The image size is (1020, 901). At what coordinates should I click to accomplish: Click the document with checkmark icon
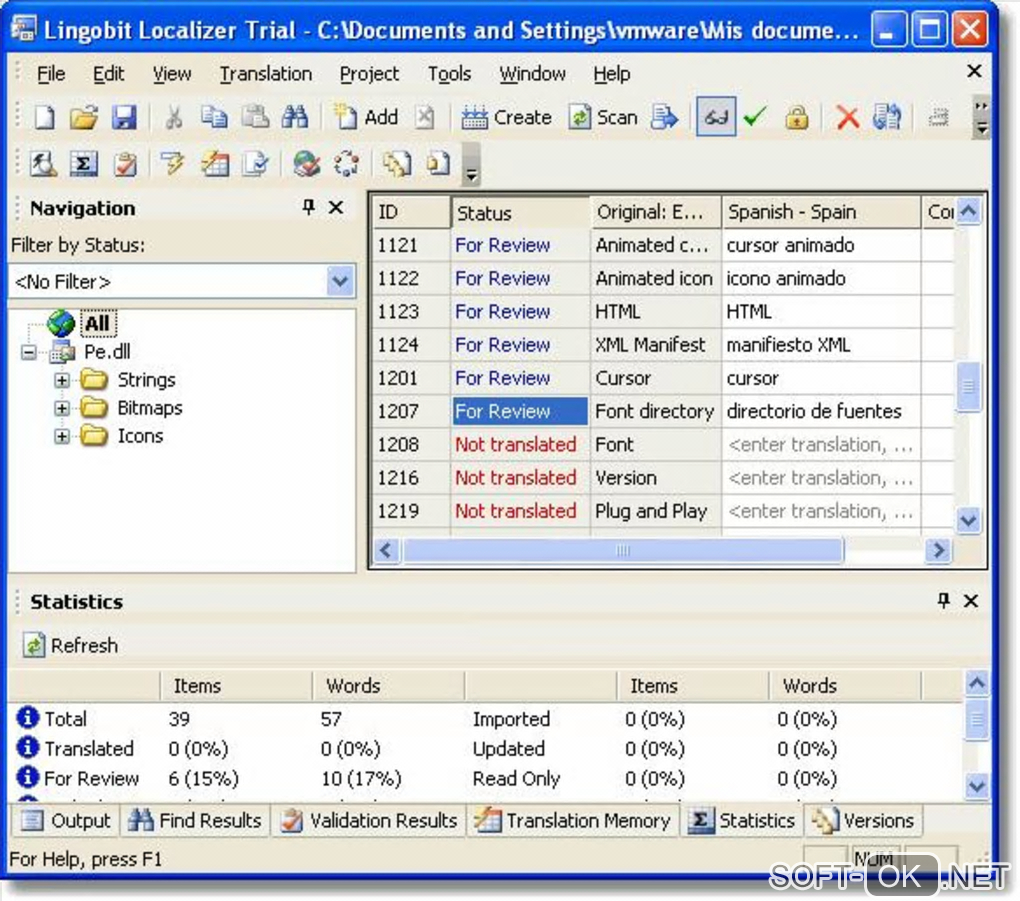(x=255, y=164)
